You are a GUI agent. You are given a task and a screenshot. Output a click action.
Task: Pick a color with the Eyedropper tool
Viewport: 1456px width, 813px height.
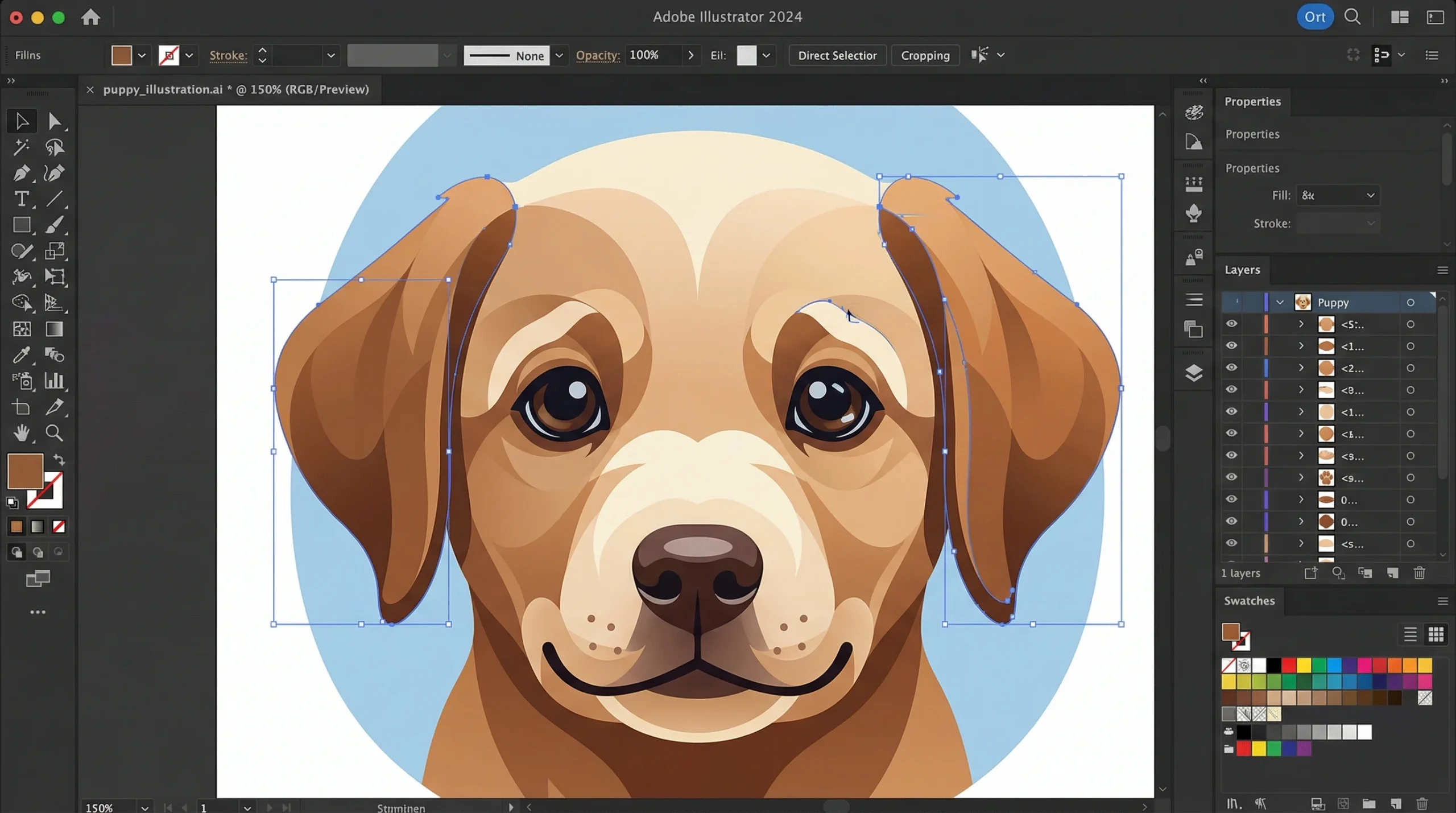click(22, 355)
